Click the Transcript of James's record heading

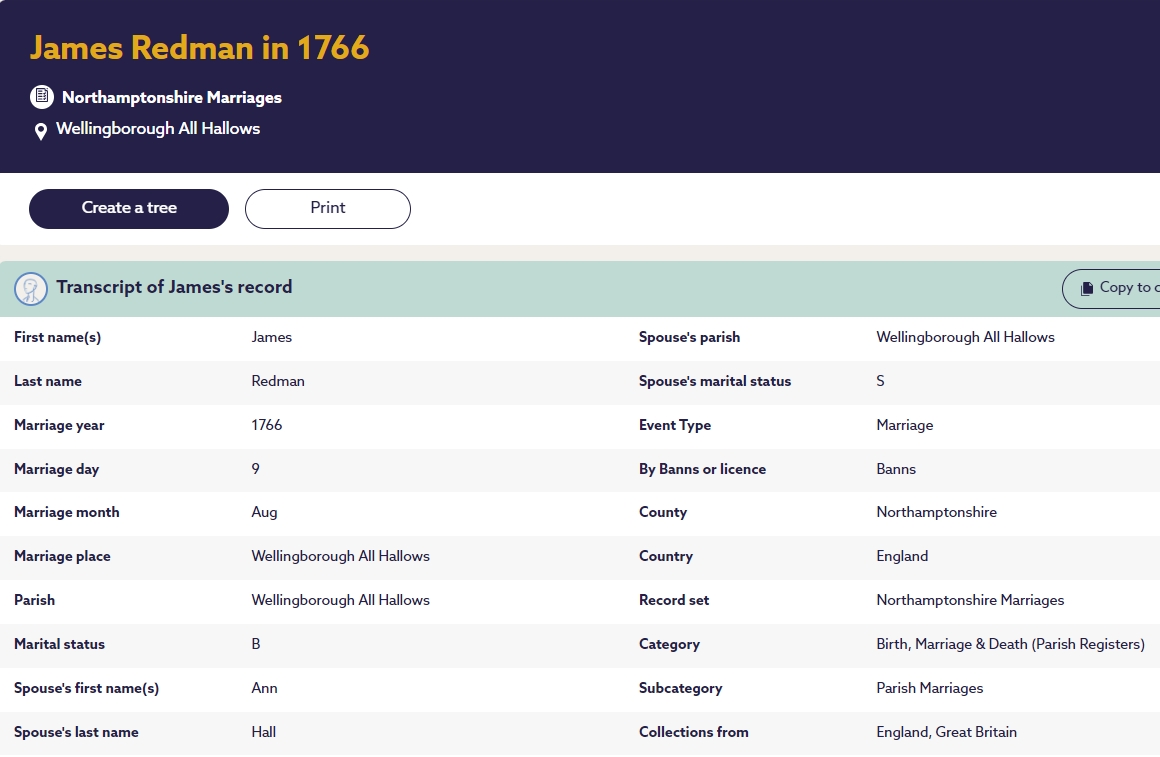point(175,287)
